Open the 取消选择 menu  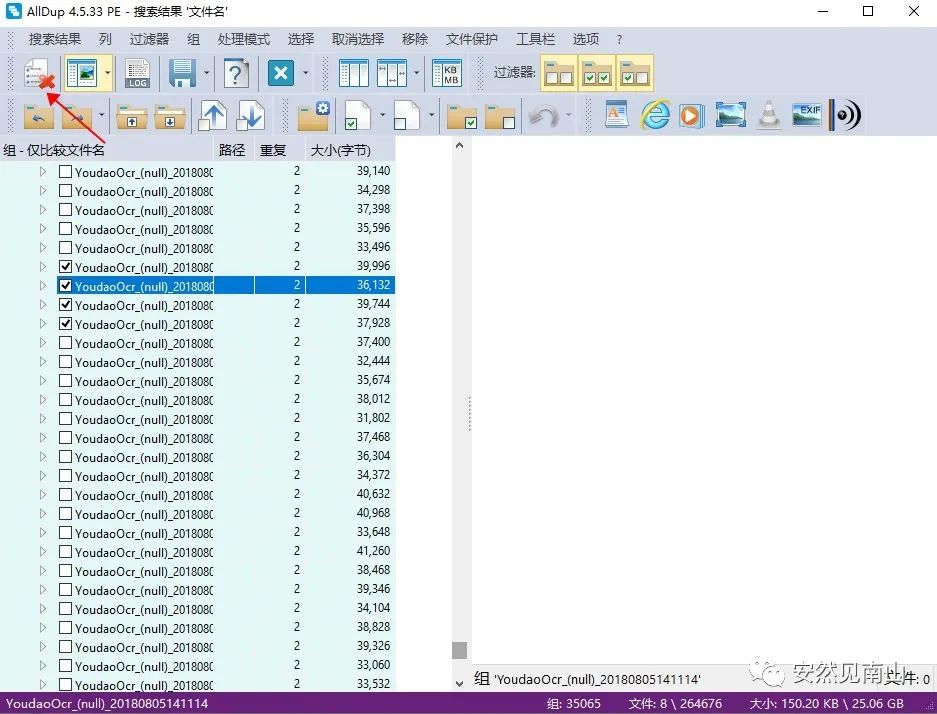[x=358, y=39]
